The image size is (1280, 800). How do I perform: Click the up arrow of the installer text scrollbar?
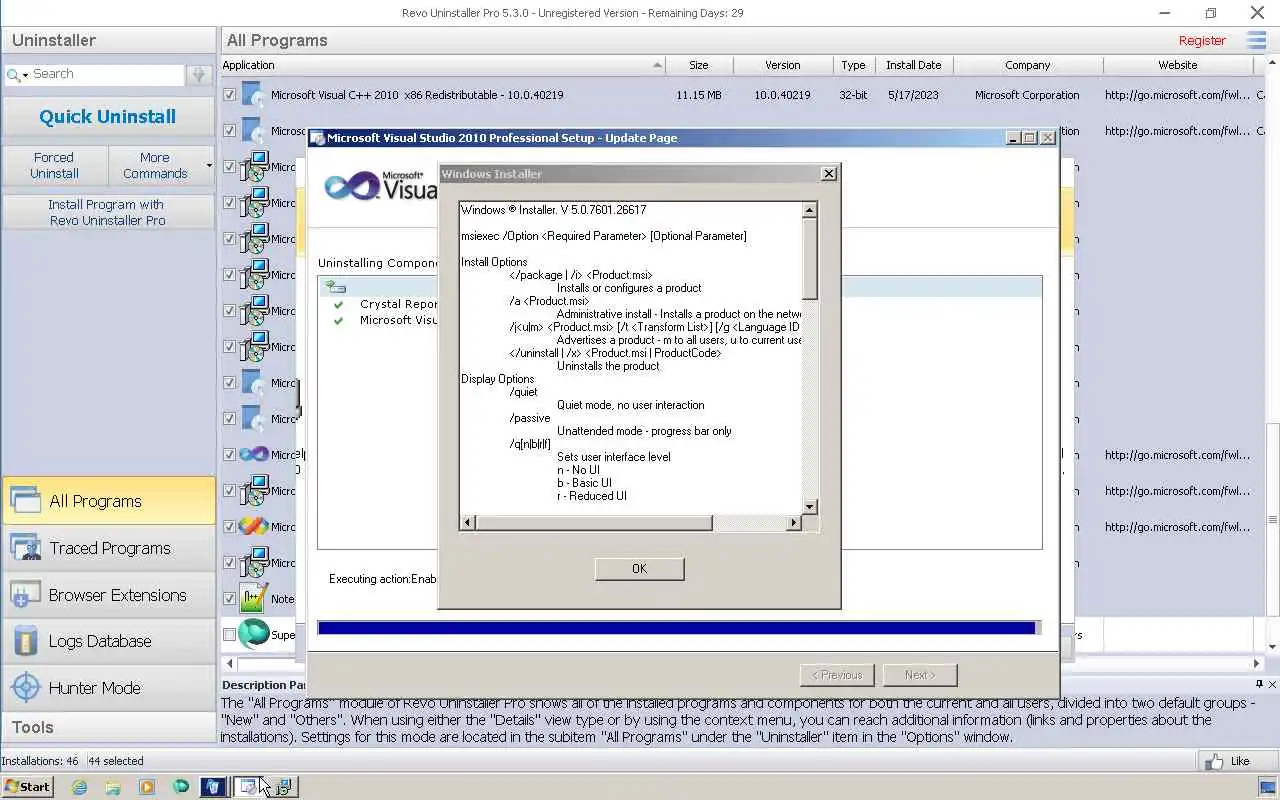click(x=809, y=210)
